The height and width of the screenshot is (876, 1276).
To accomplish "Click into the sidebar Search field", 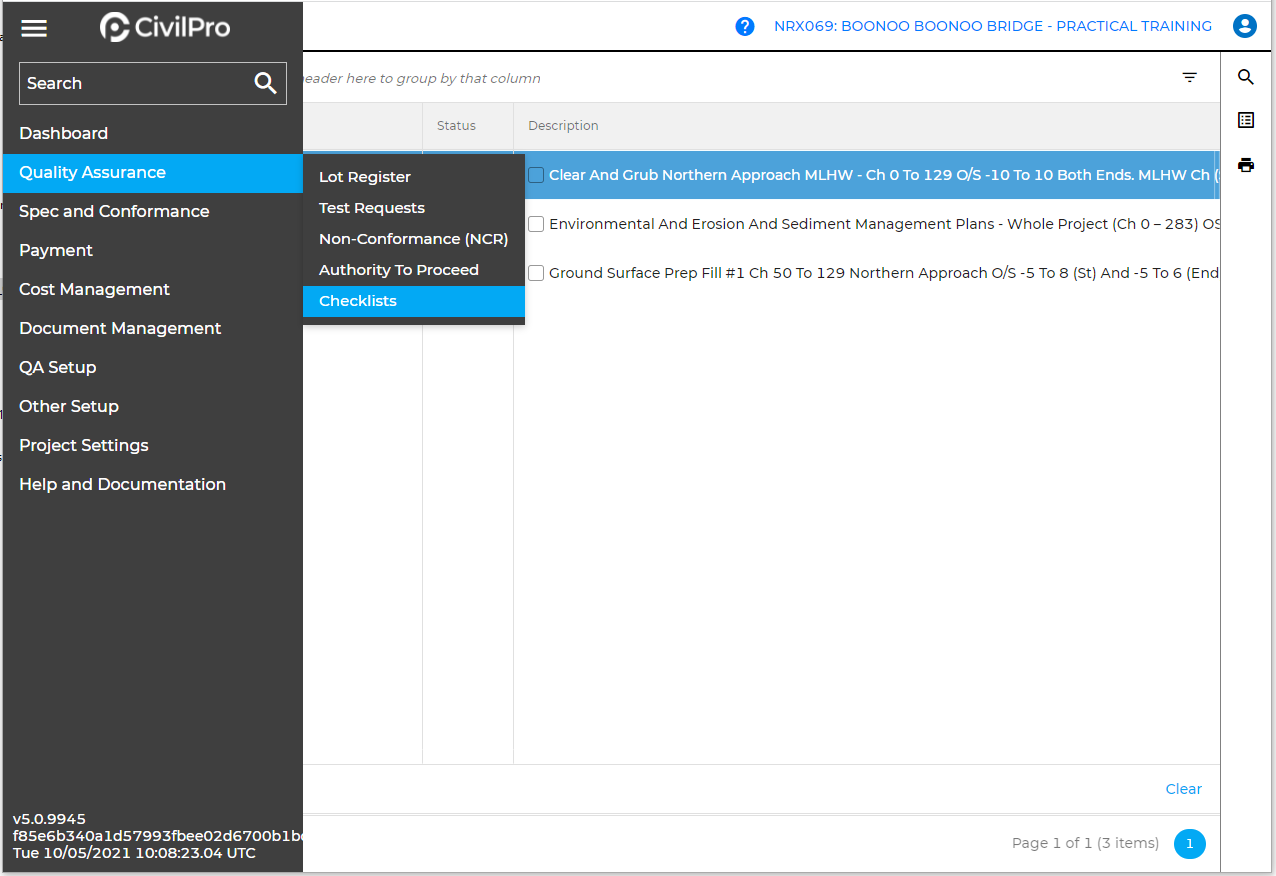I will pos(135,84).
